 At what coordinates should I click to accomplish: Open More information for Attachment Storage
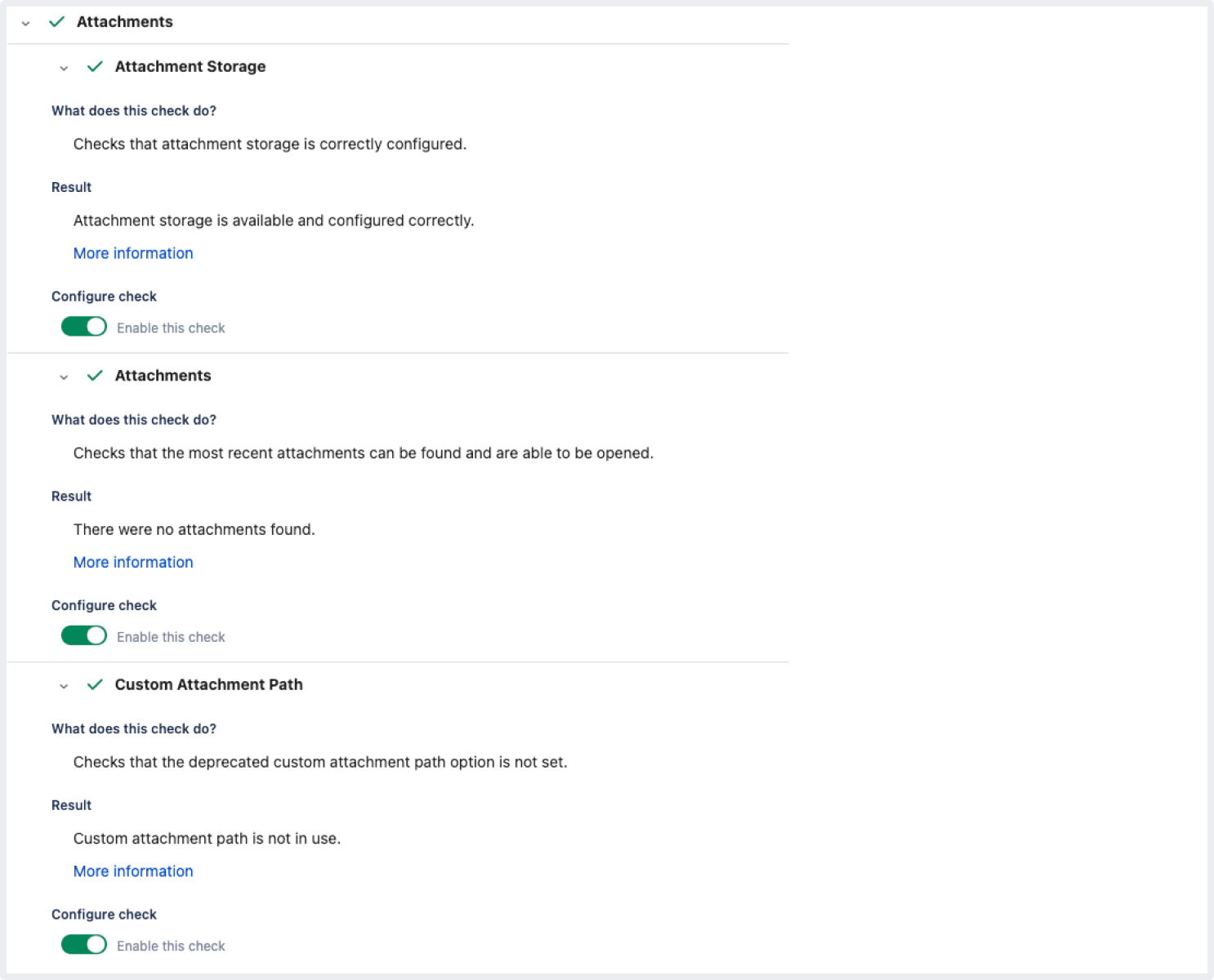pyautogui.click(x=133, y=253)
